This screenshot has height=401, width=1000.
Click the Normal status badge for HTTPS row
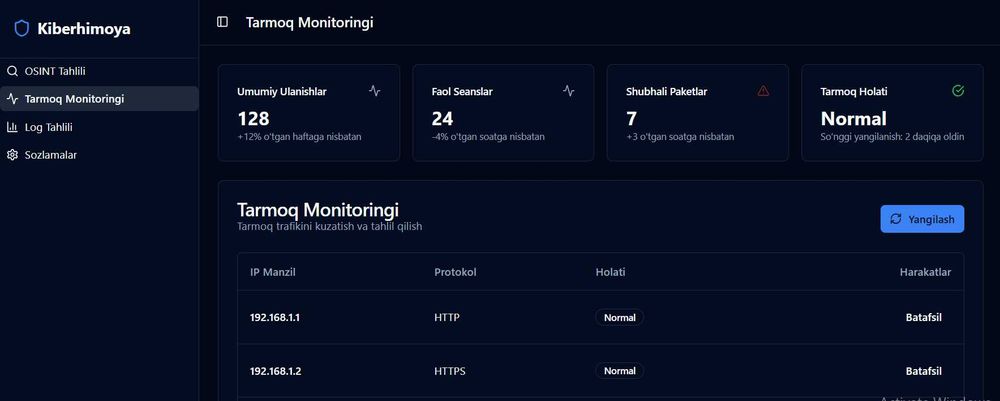(x=619, y=371)
